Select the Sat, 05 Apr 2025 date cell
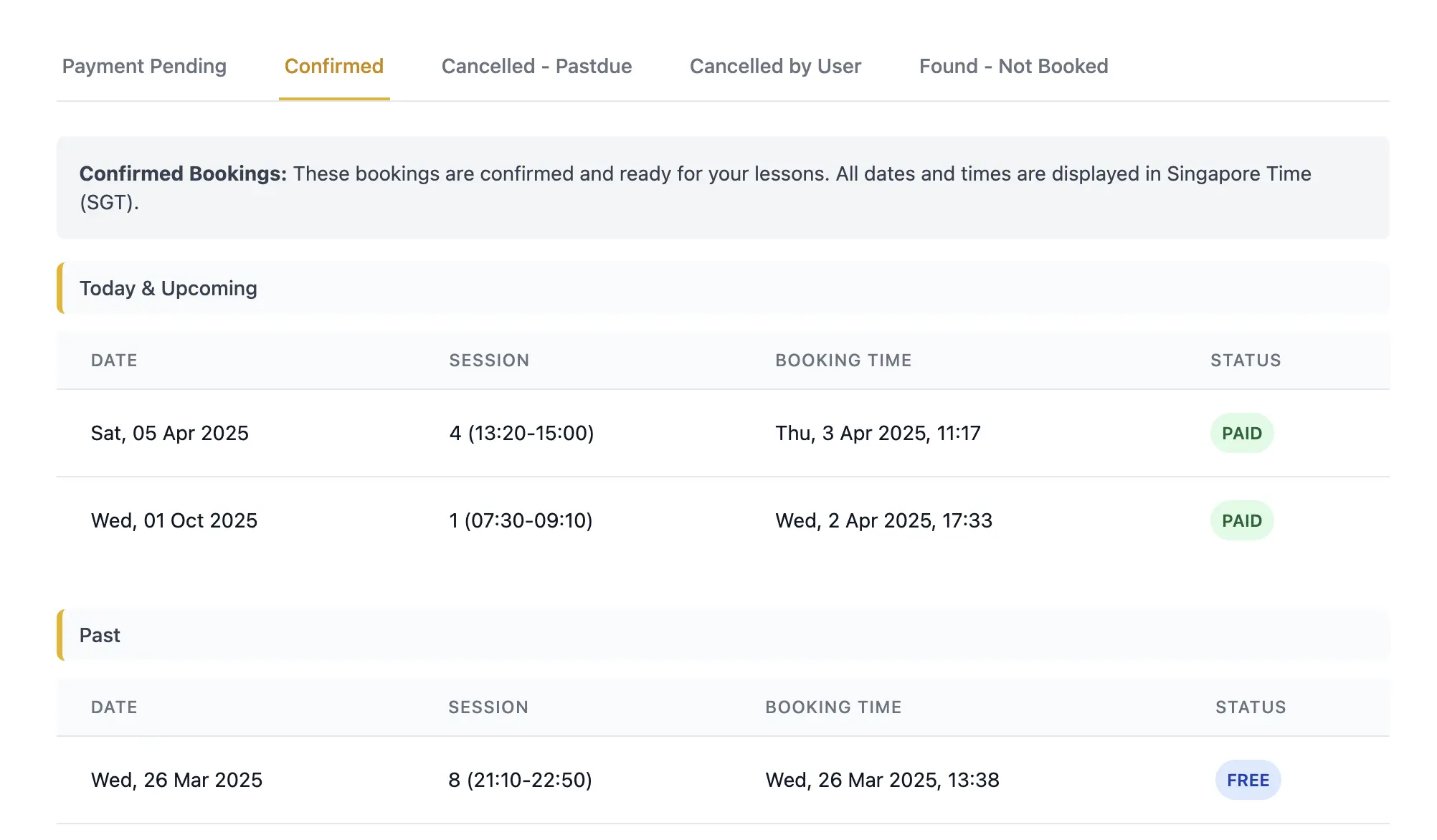 click(x=170, y=433)
